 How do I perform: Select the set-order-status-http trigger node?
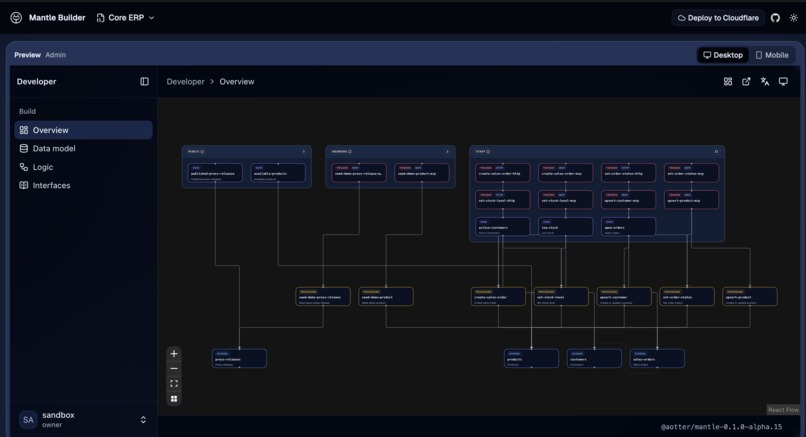tap(628, 173)
